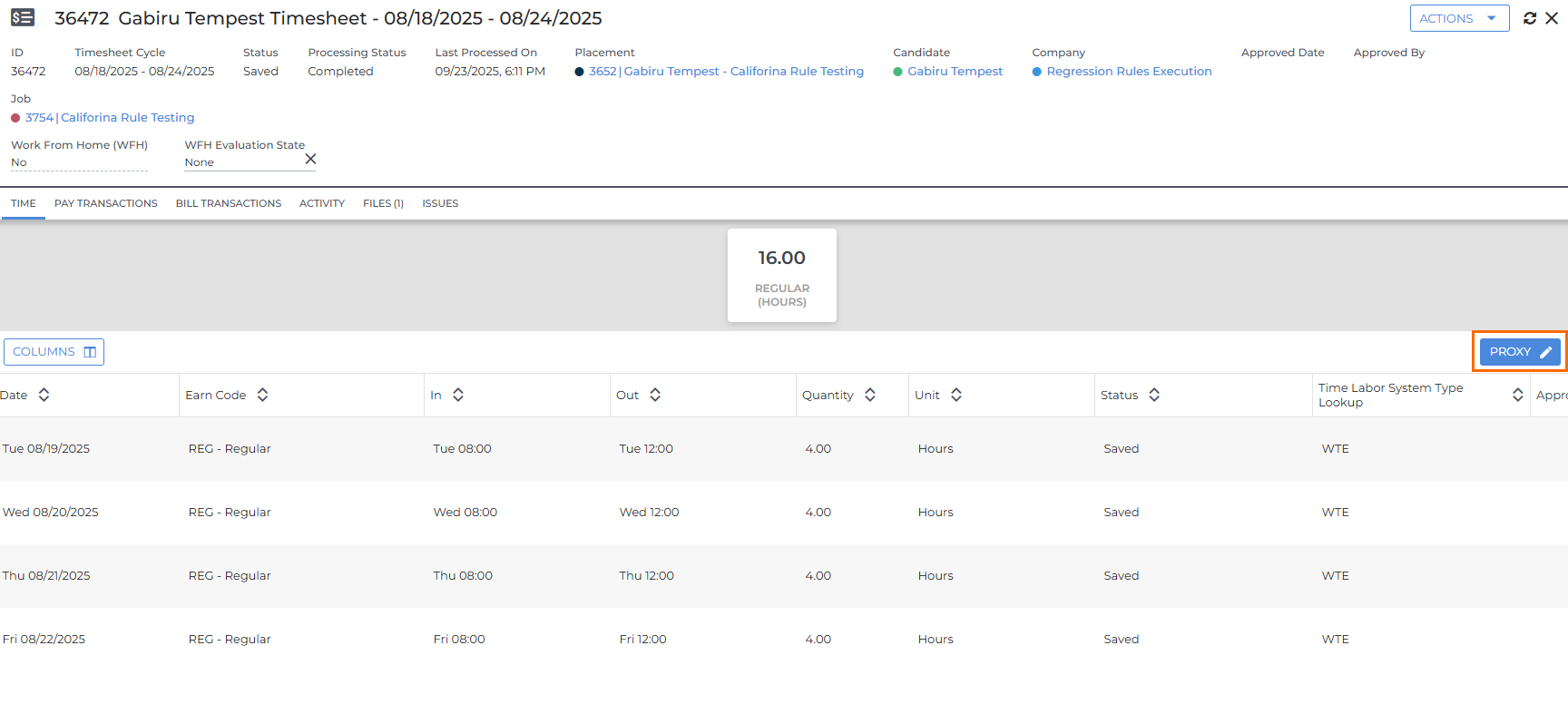Open the Columns chooser
Screen dimensions: 1568x714
coord(54,352)
